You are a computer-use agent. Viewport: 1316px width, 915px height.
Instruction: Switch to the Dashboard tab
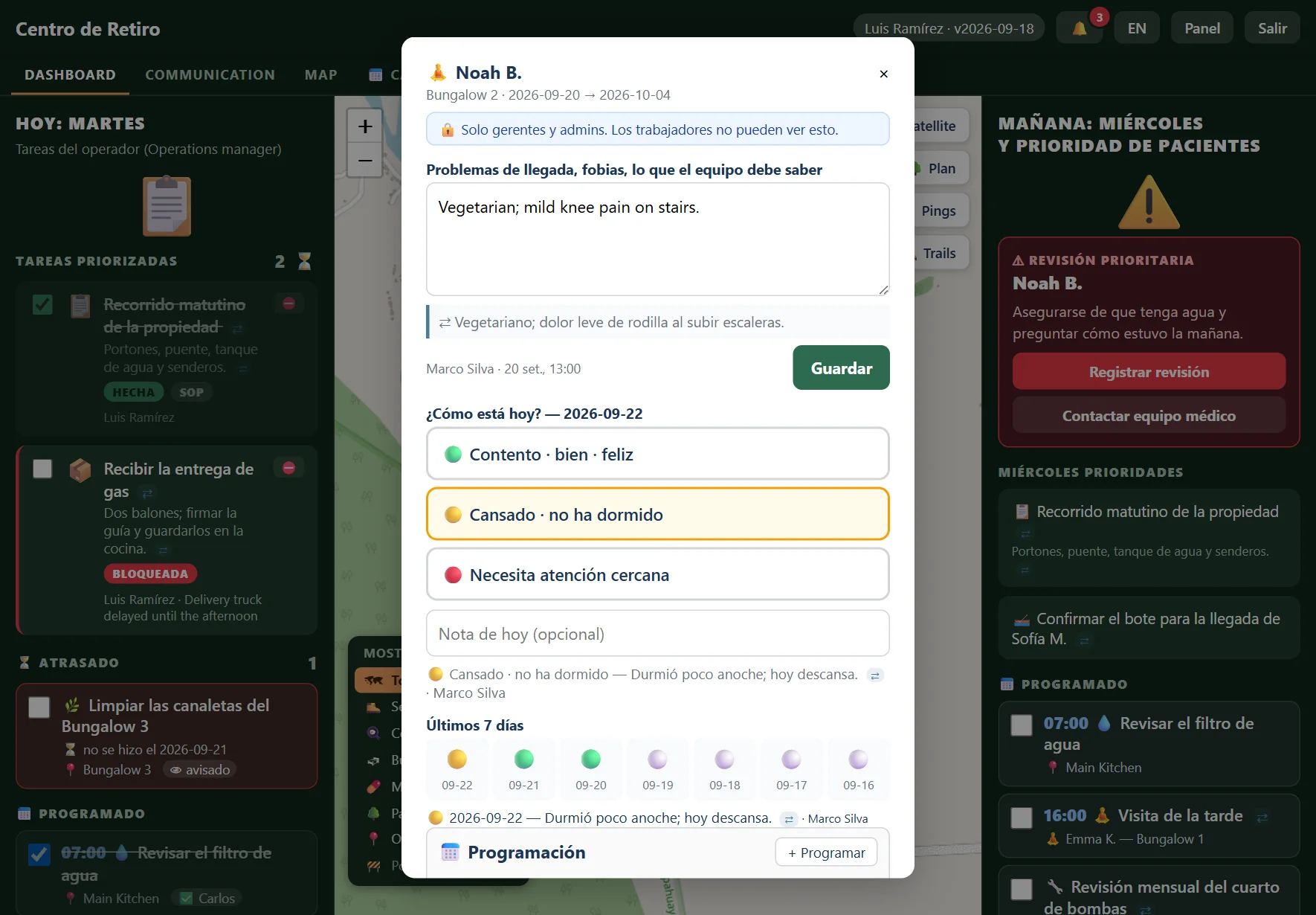[70, 74]
